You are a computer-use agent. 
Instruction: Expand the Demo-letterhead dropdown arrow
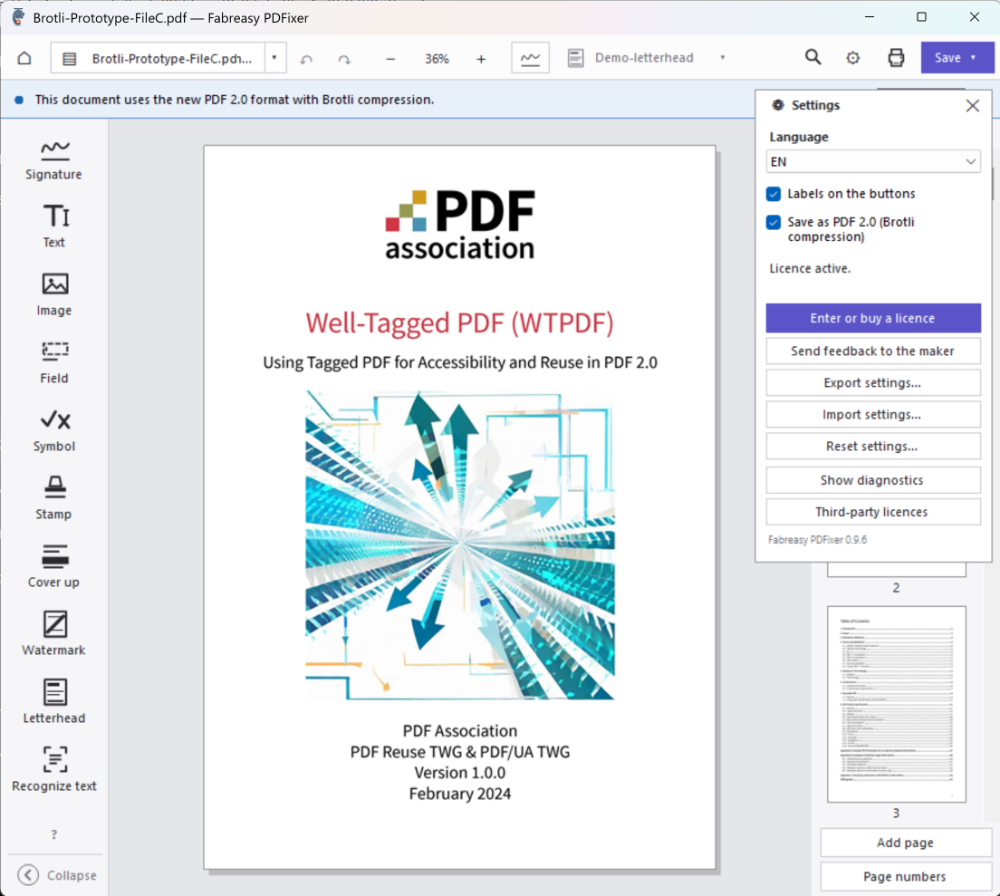tap(722, 57)
